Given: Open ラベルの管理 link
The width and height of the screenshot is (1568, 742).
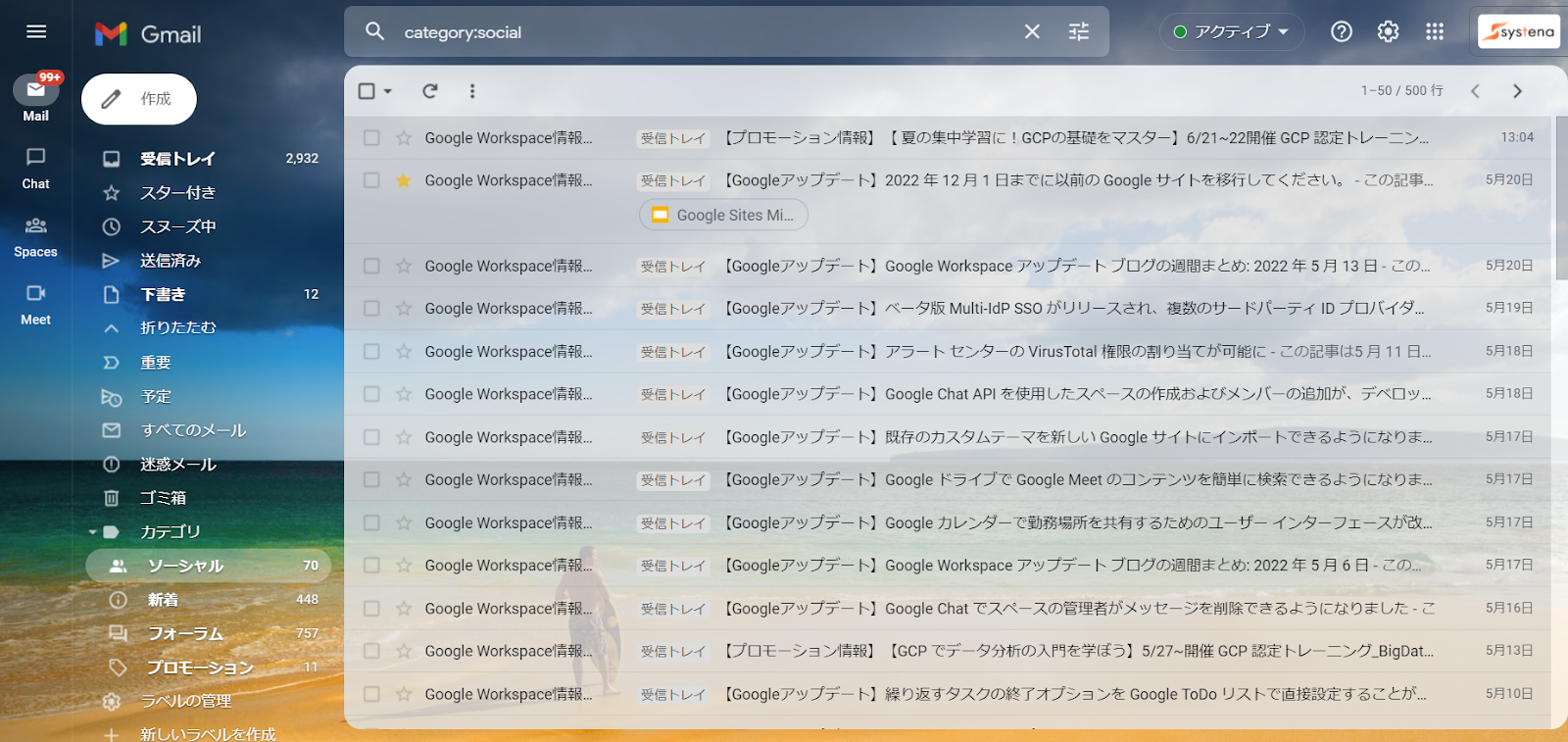Looking at the screenshot, I should click(186, 702).
